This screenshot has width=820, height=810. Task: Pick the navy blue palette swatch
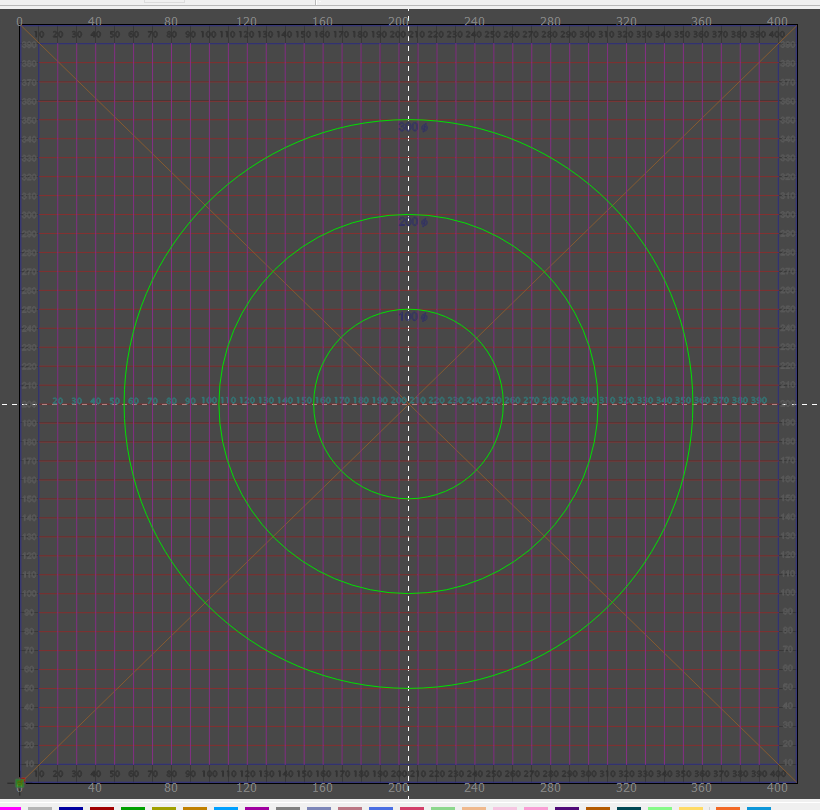71,807
